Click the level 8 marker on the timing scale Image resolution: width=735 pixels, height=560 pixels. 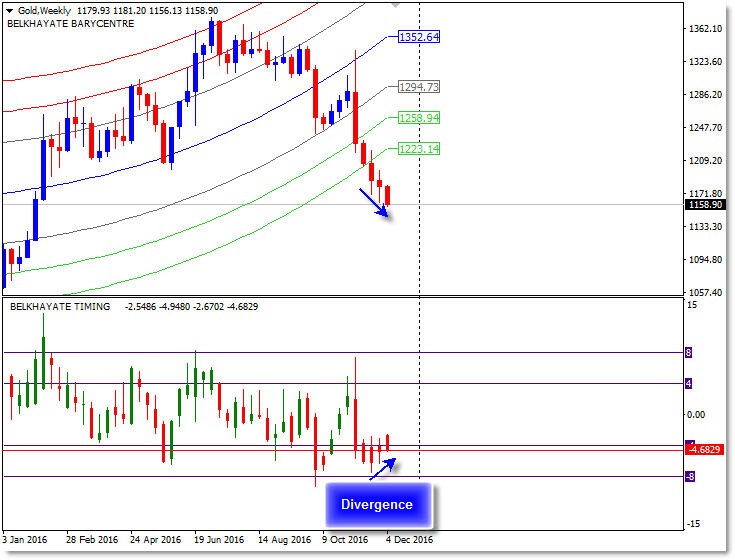click(689, 352)
